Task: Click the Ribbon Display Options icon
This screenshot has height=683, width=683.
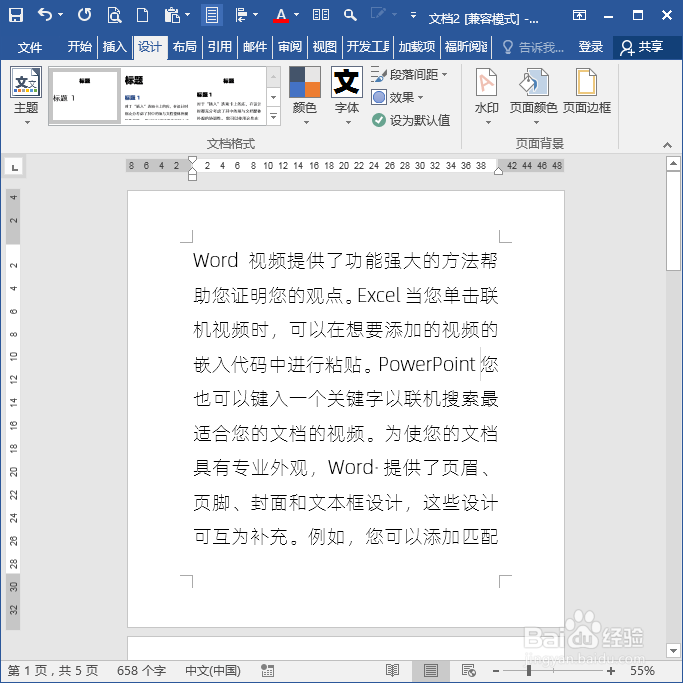Action: click(579, 15)
